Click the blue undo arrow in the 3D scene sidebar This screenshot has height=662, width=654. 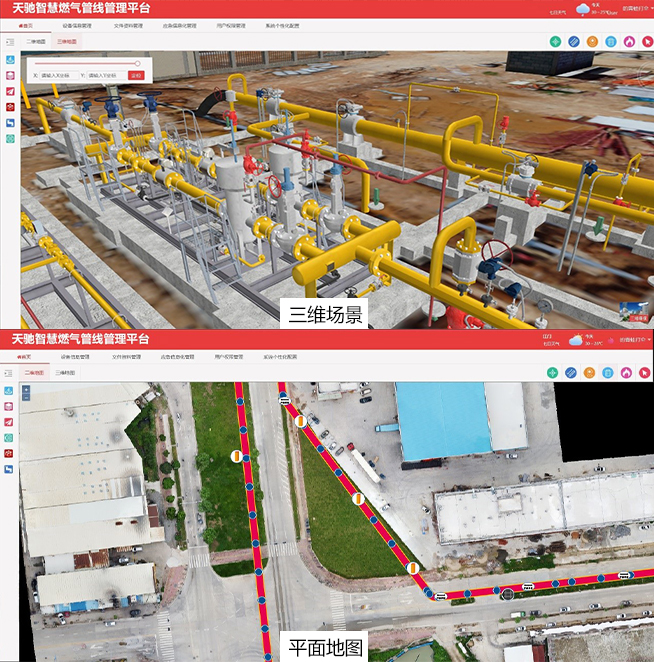[10, 123]
